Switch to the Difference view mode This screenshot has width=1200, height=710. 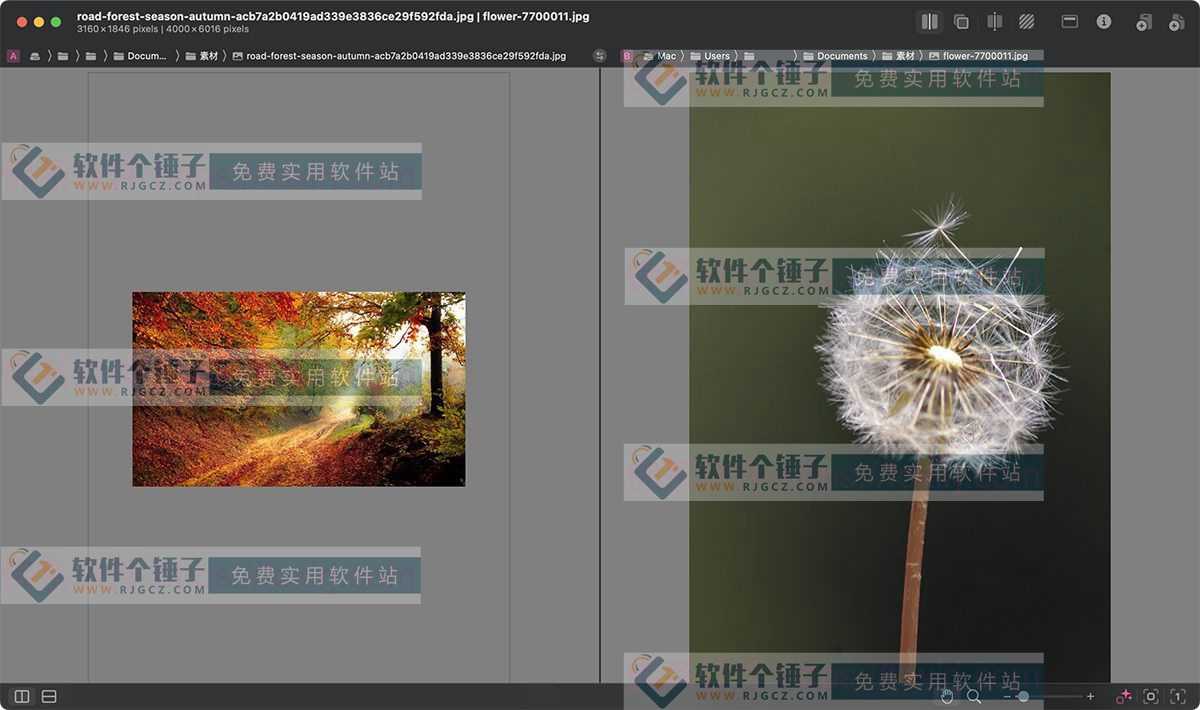tap(1026, 21)
